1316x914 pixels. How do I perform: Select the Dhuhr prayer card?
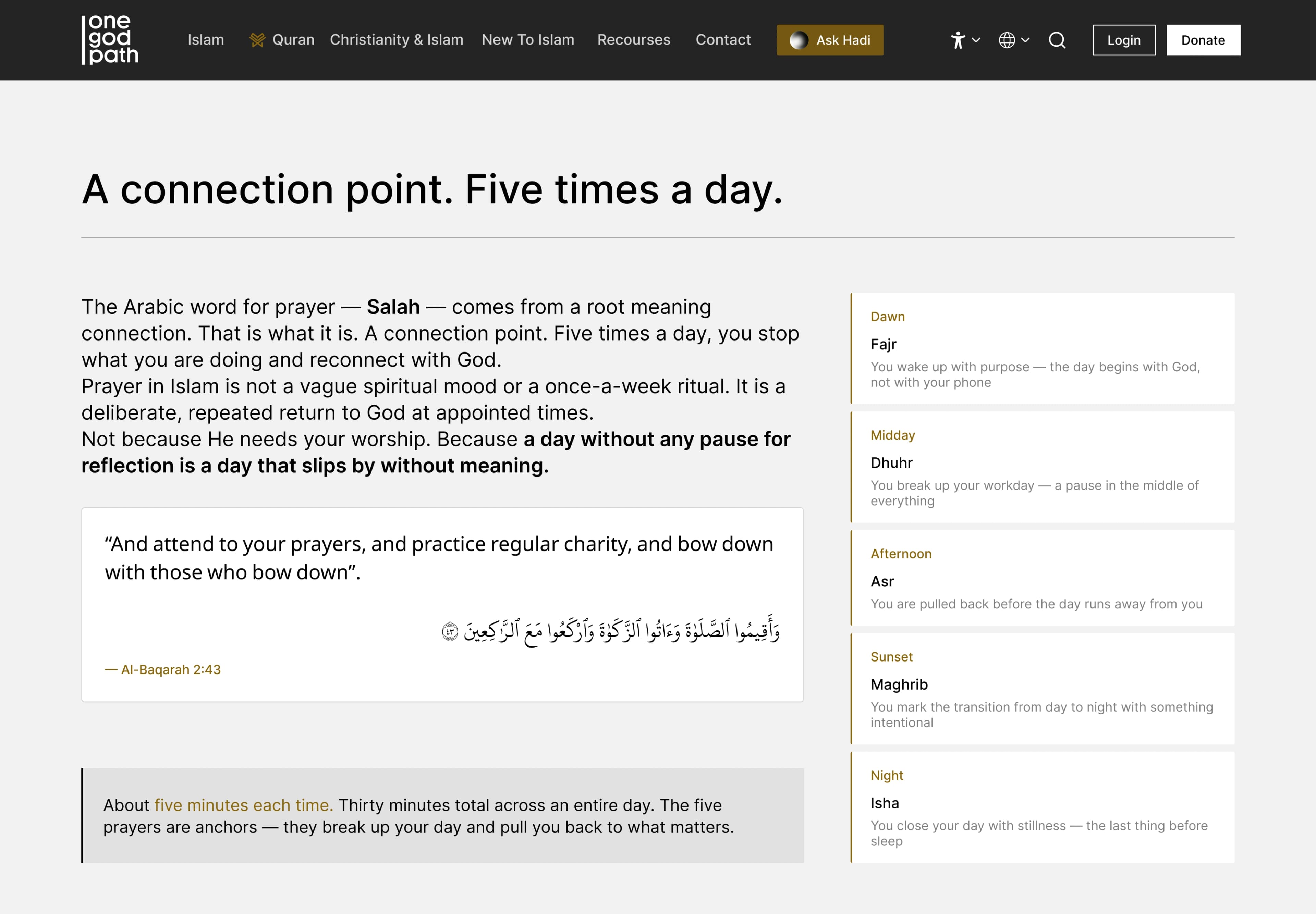click(1042, 467)
